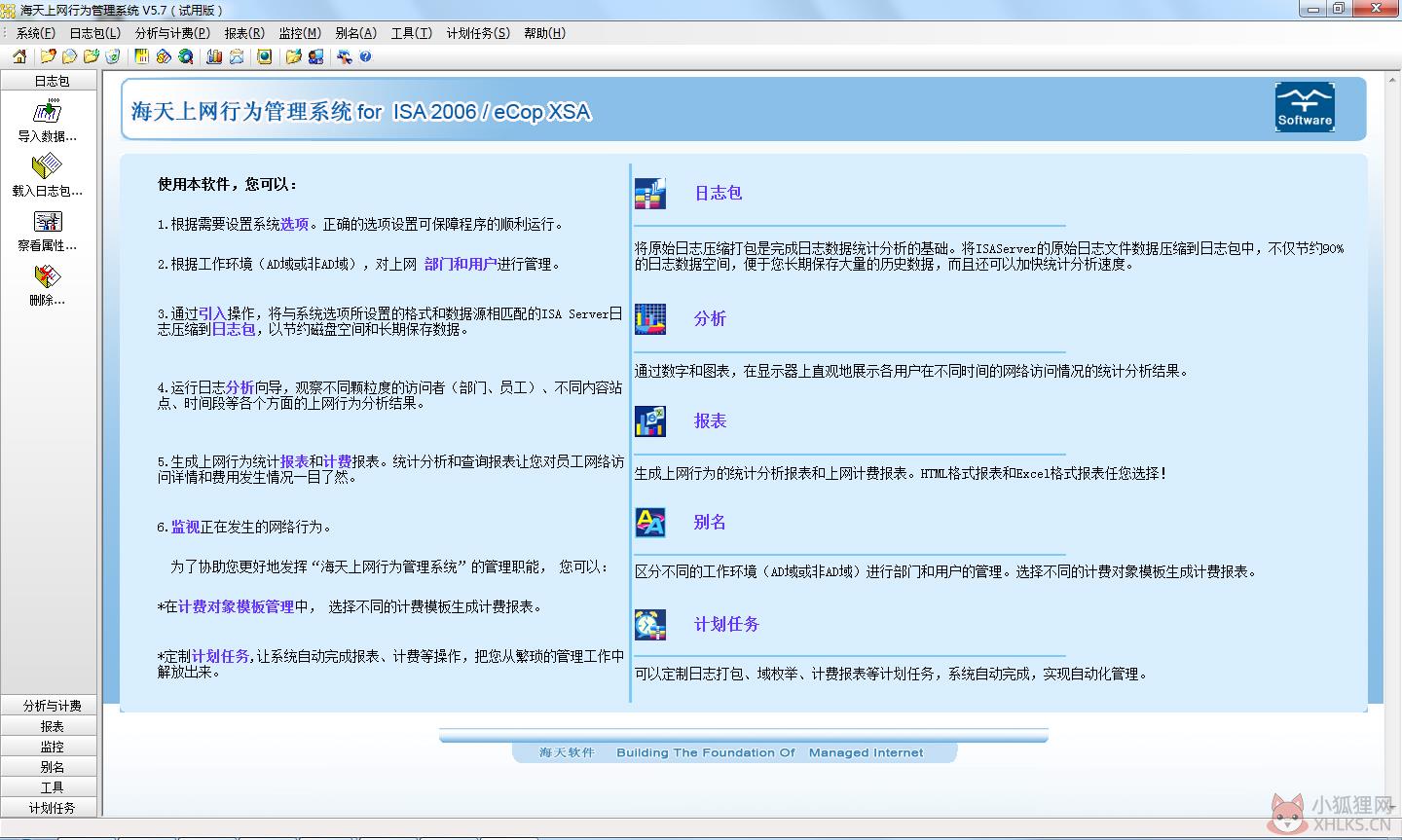1402x840 pixels.
Task: Click the 察看属性 sidebar icon
Action: point(48,221)
